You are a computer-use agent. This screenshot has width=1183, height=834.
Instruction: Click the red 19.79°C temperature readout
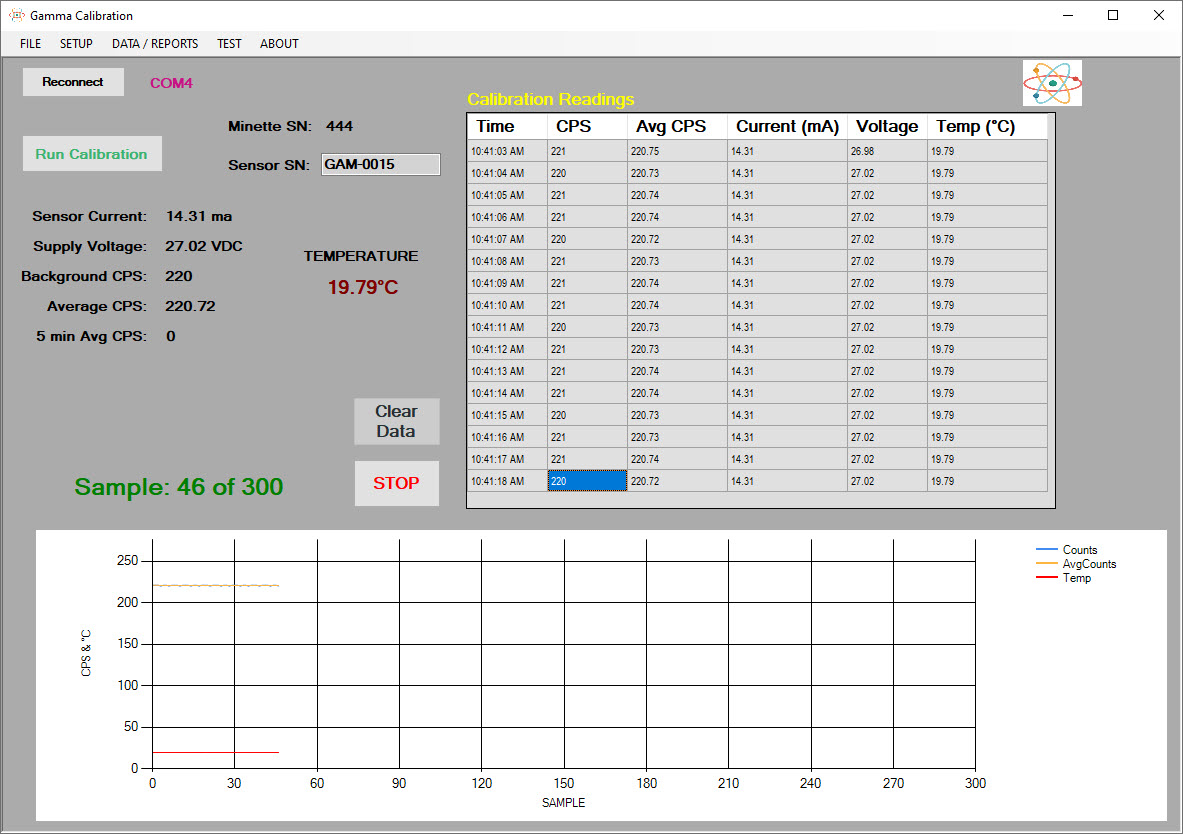click(363, 288)
